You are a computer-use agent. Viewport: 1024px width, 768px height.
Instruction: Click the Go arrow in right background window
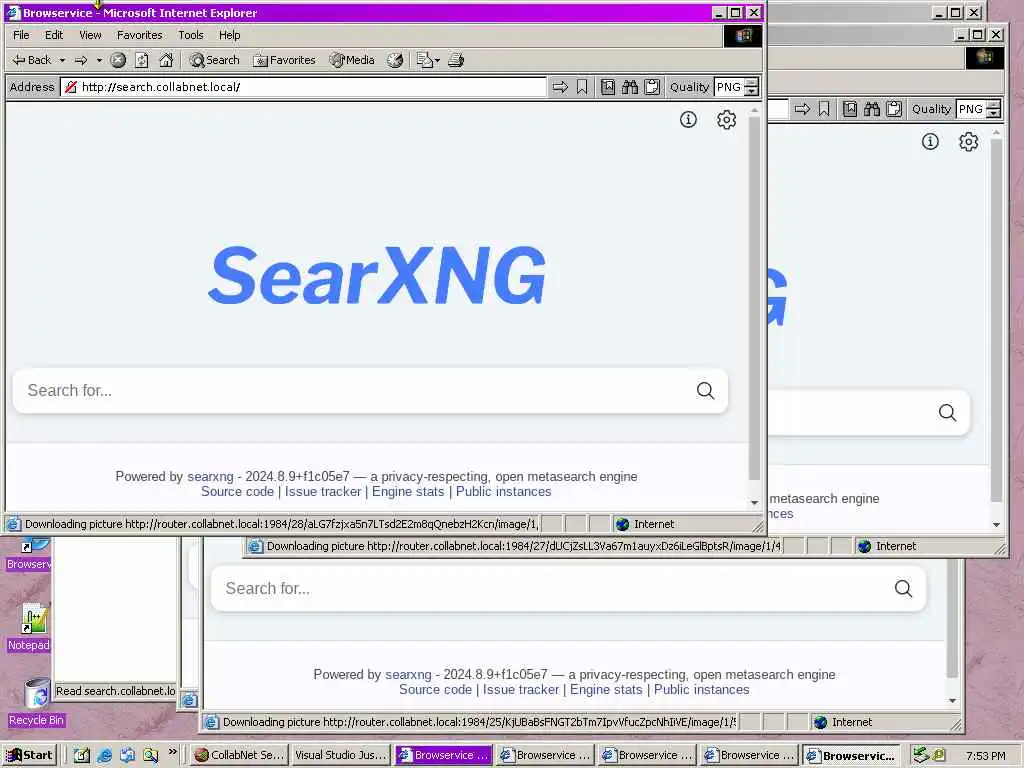tap(803, 109)
